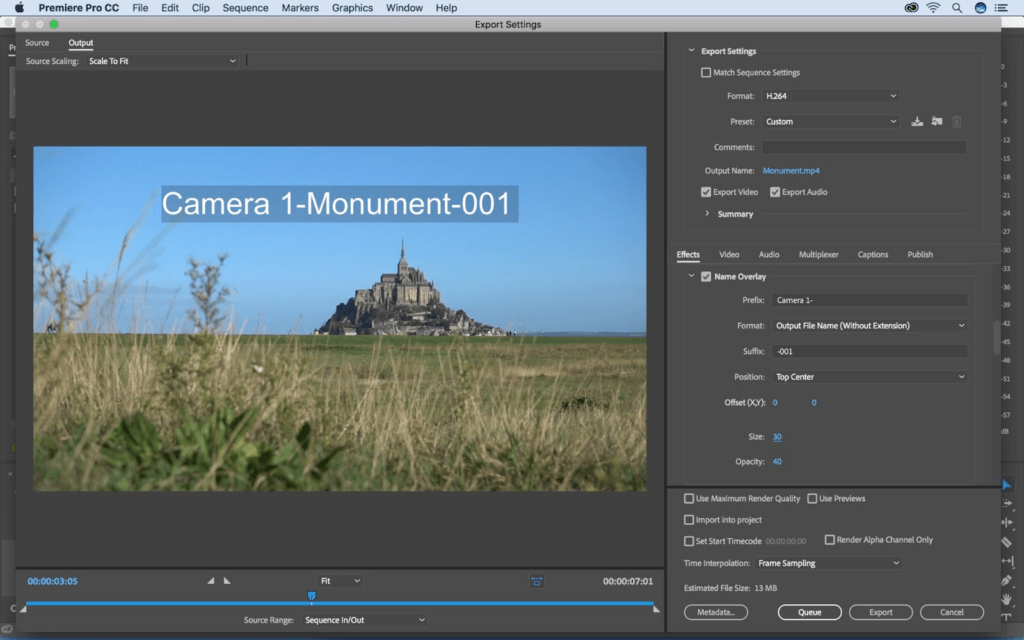The width and height of the screenshot is (1024, 640).
Task: Open the Wi-Fi status menu
Action: point(933,8)
